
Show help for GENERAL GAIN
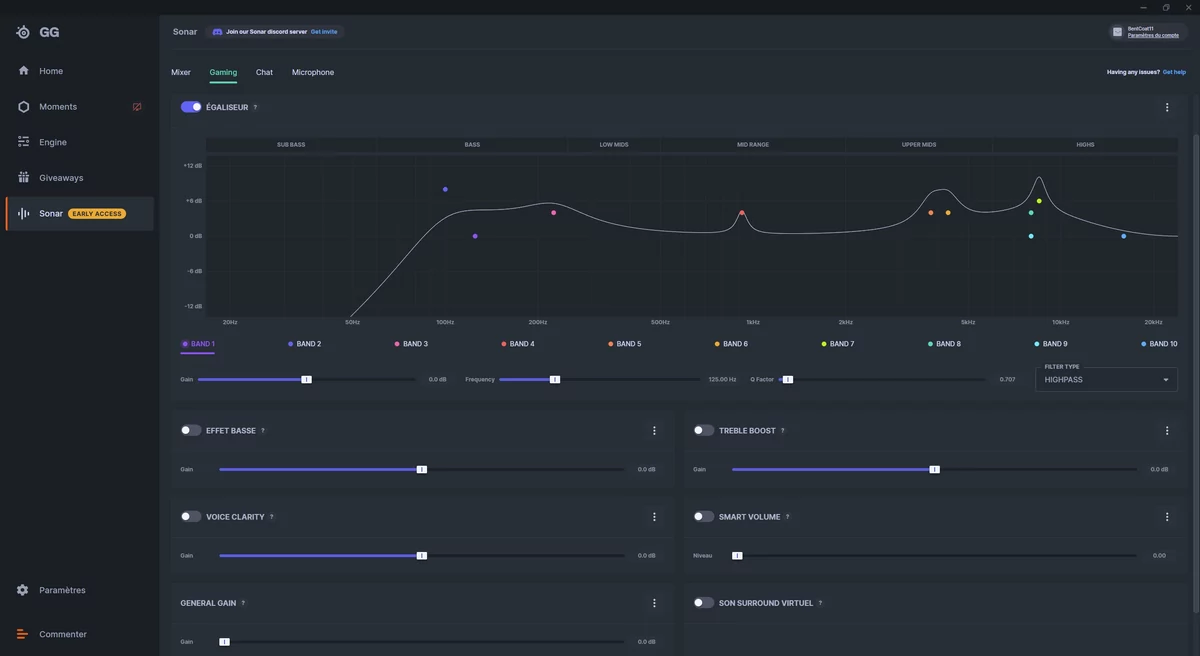coord(243,603)
